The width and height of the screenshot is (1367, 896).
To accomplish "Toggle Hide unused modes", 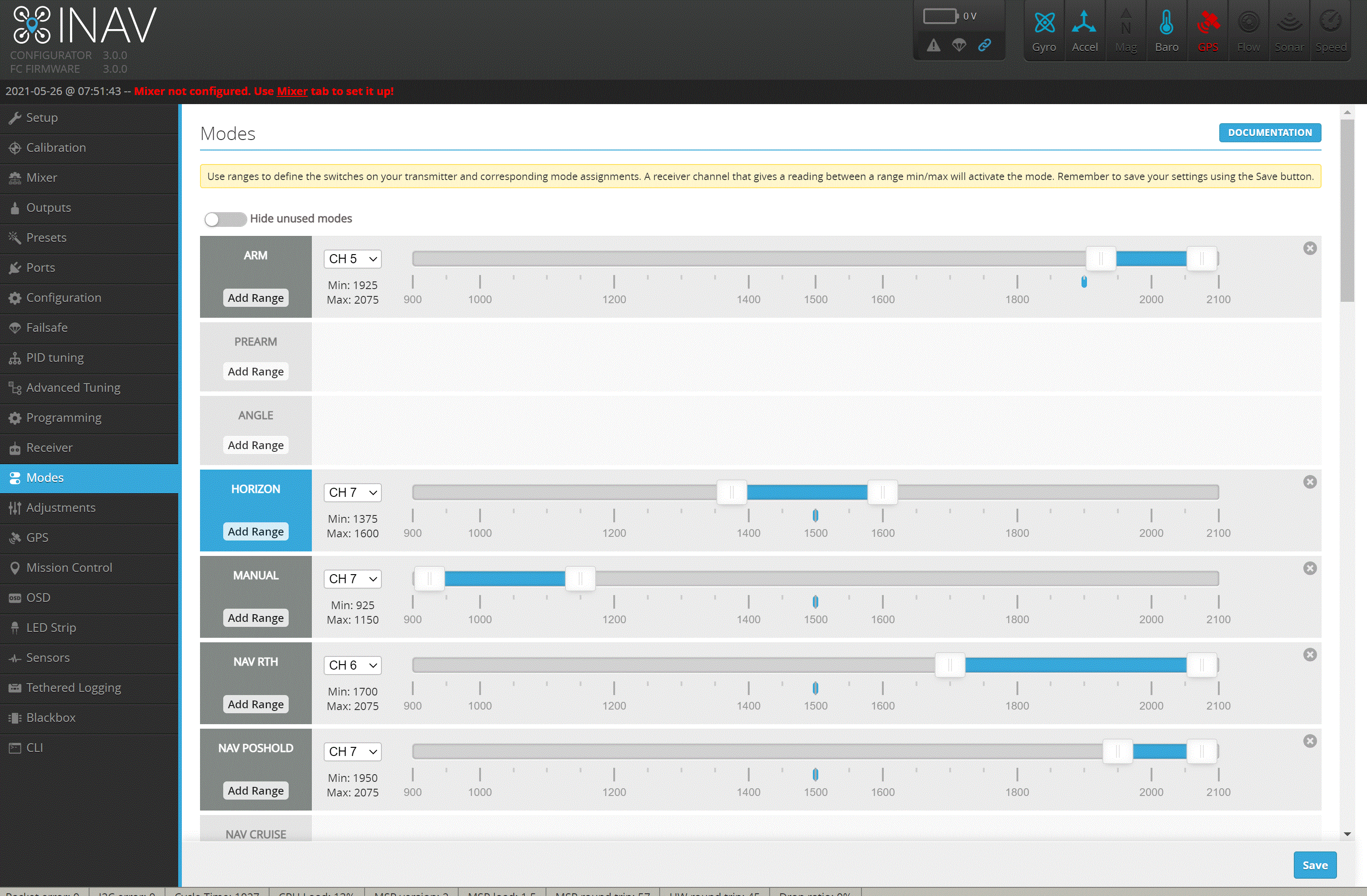I will pos(225,219).
